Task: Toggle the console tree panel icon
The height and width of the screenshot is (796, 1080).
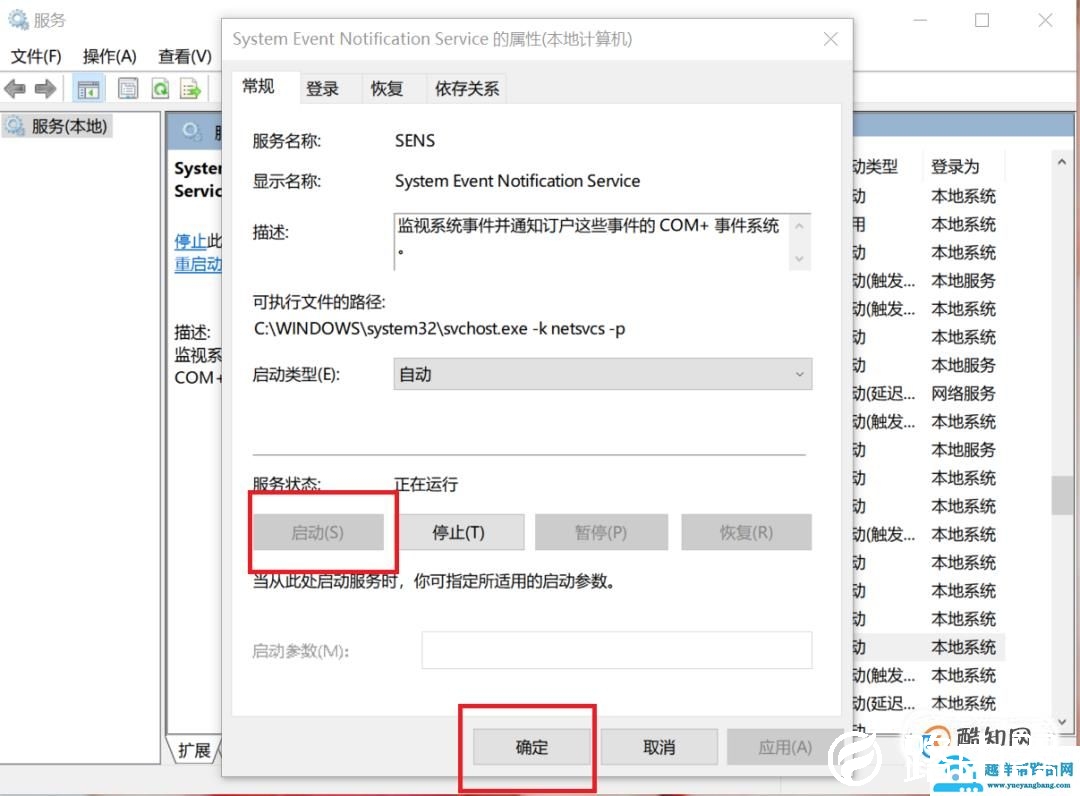Action: tap(88, 88)
